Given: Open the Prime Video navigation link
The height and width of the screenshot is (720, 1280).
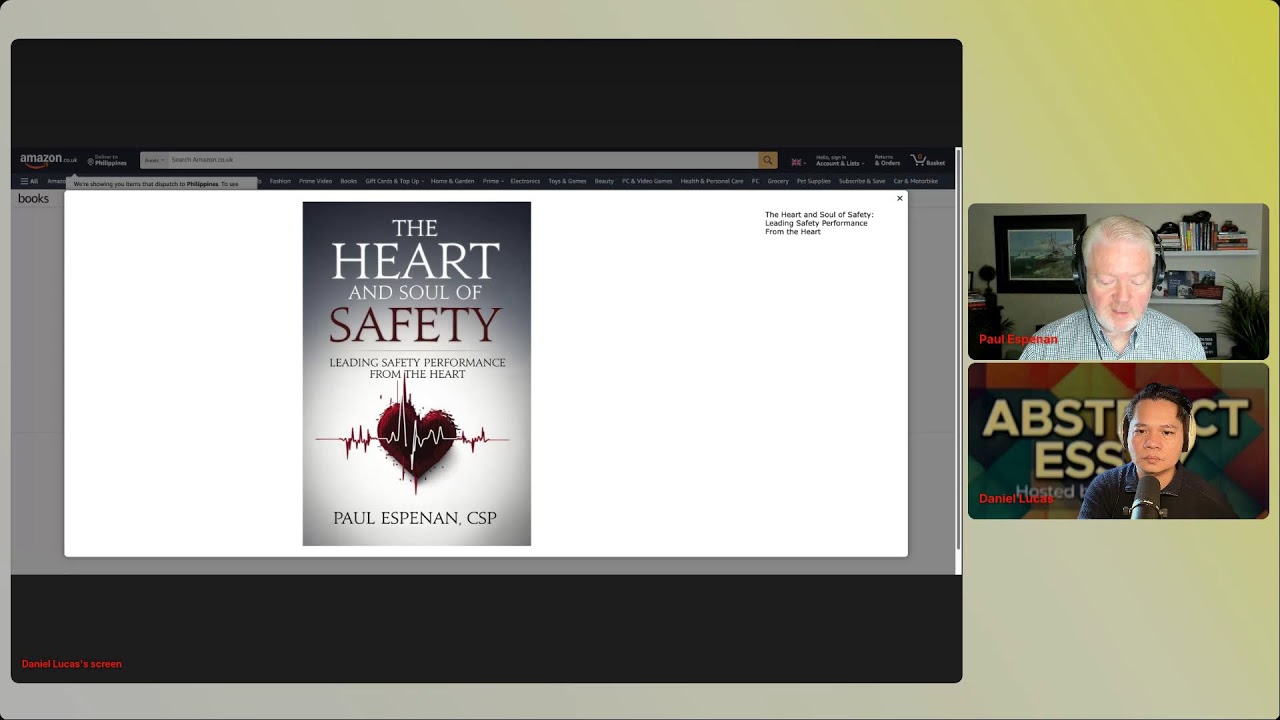Looking at the screenshot, I should [x=315, y=181].
